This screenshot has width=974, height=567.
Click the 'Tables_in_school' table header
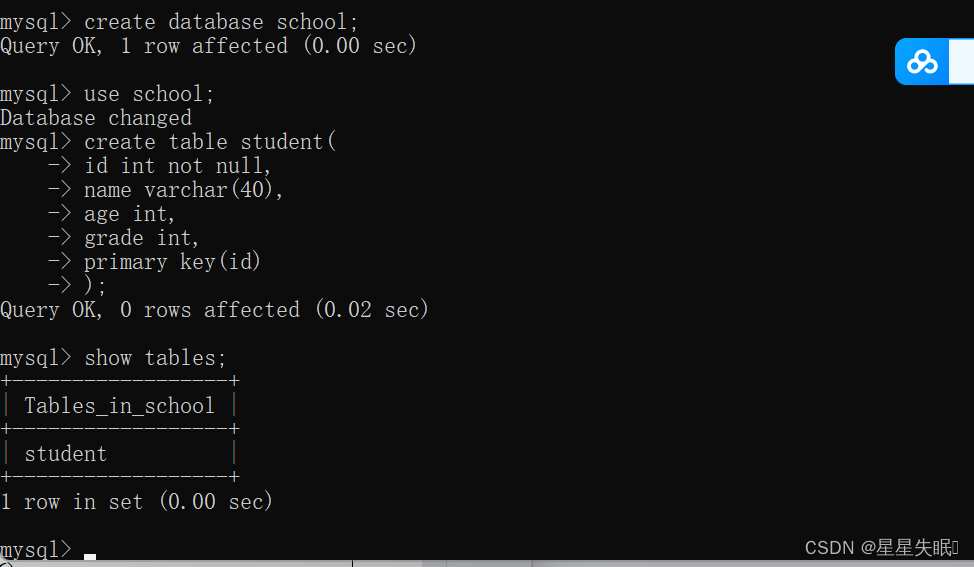tap(119, 406)
